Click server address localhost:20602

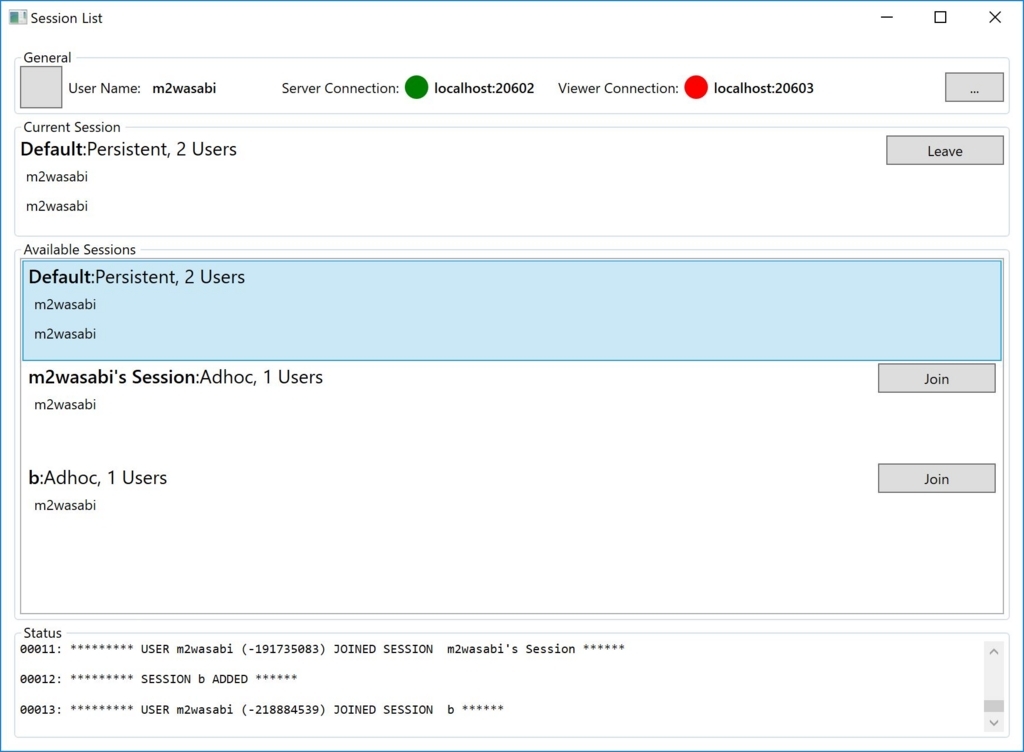[x=484, y=88]
